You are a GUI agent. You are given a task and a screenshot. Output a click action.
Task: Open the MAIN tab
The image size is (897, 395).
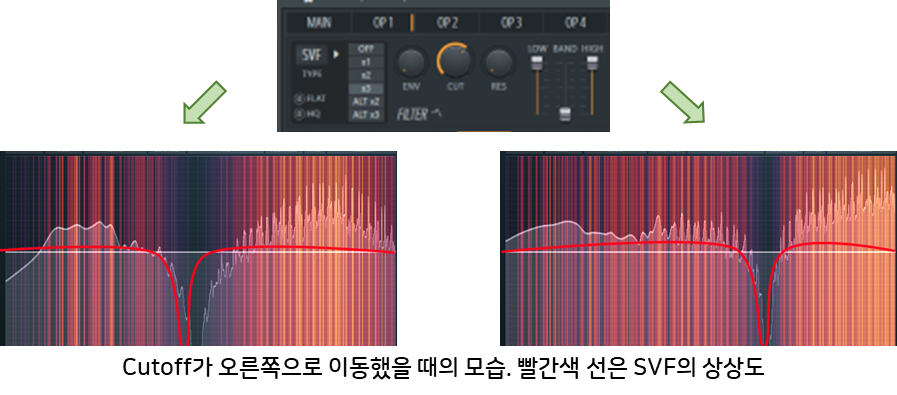(x=319, y=23)
